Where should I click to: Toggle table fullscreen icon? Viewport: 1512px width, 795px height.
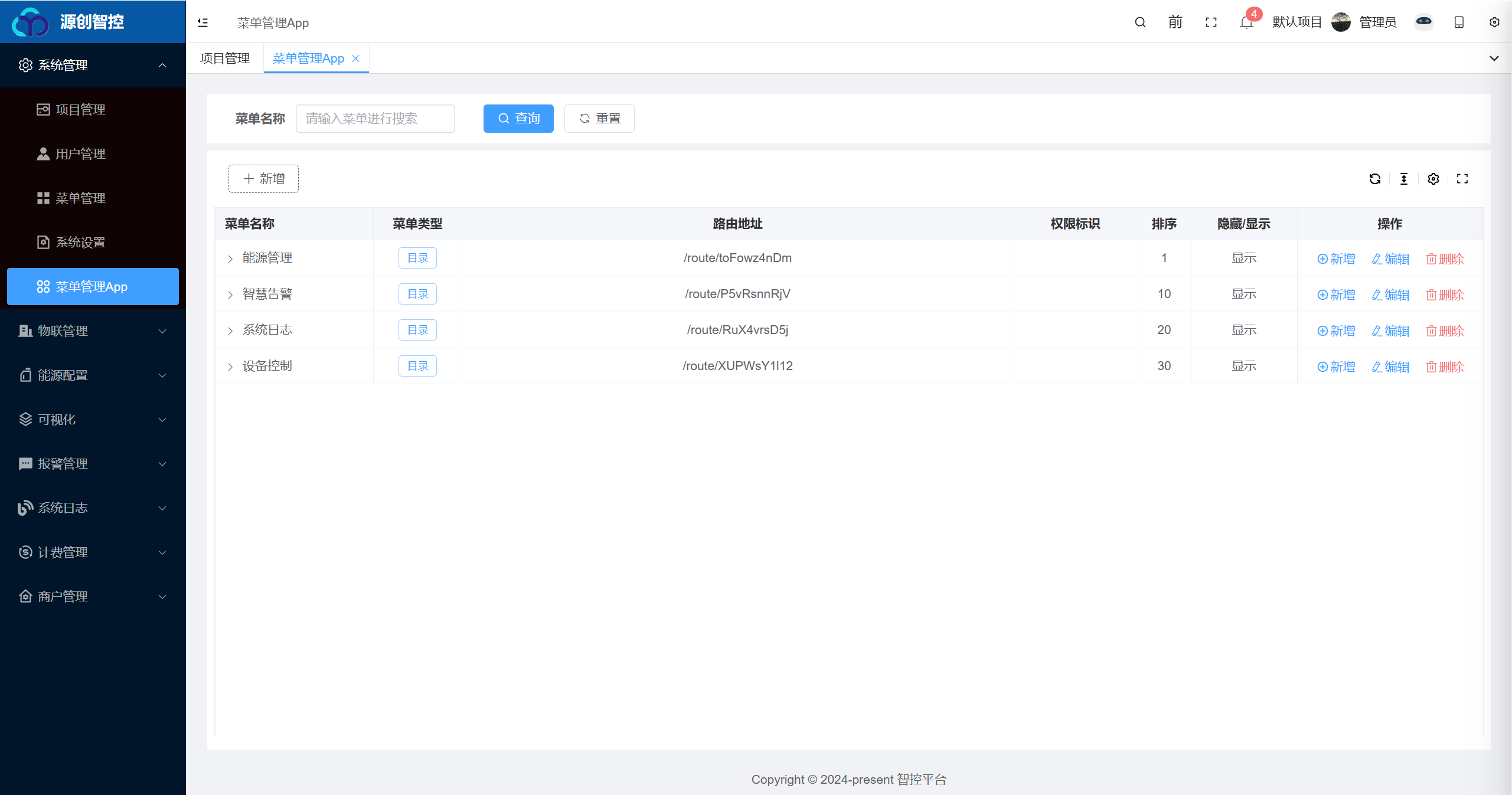point(1462,179)
